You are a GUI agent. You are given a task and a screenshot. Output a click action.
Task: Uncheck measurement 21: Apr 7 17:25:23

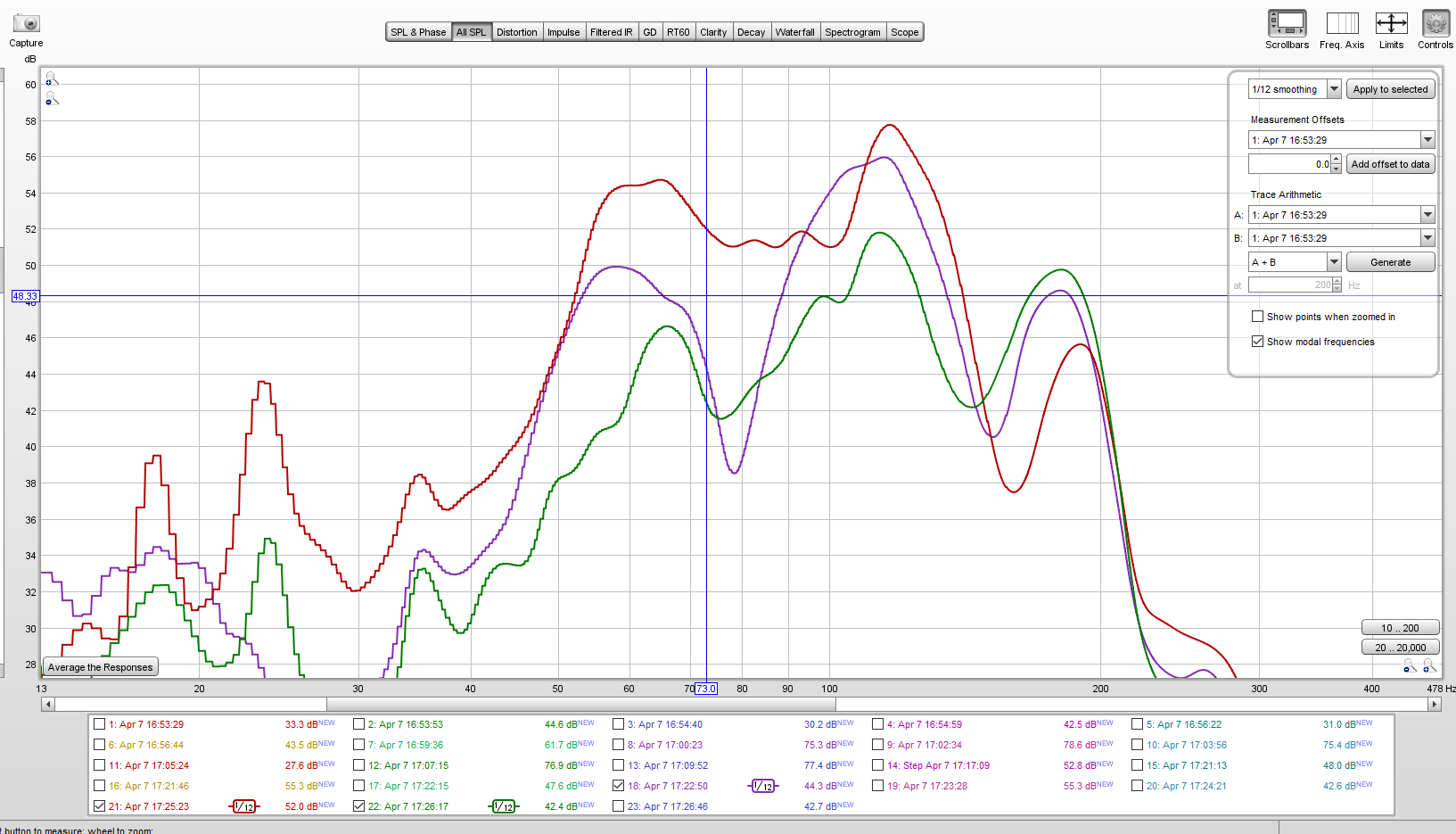pos(100,805)
